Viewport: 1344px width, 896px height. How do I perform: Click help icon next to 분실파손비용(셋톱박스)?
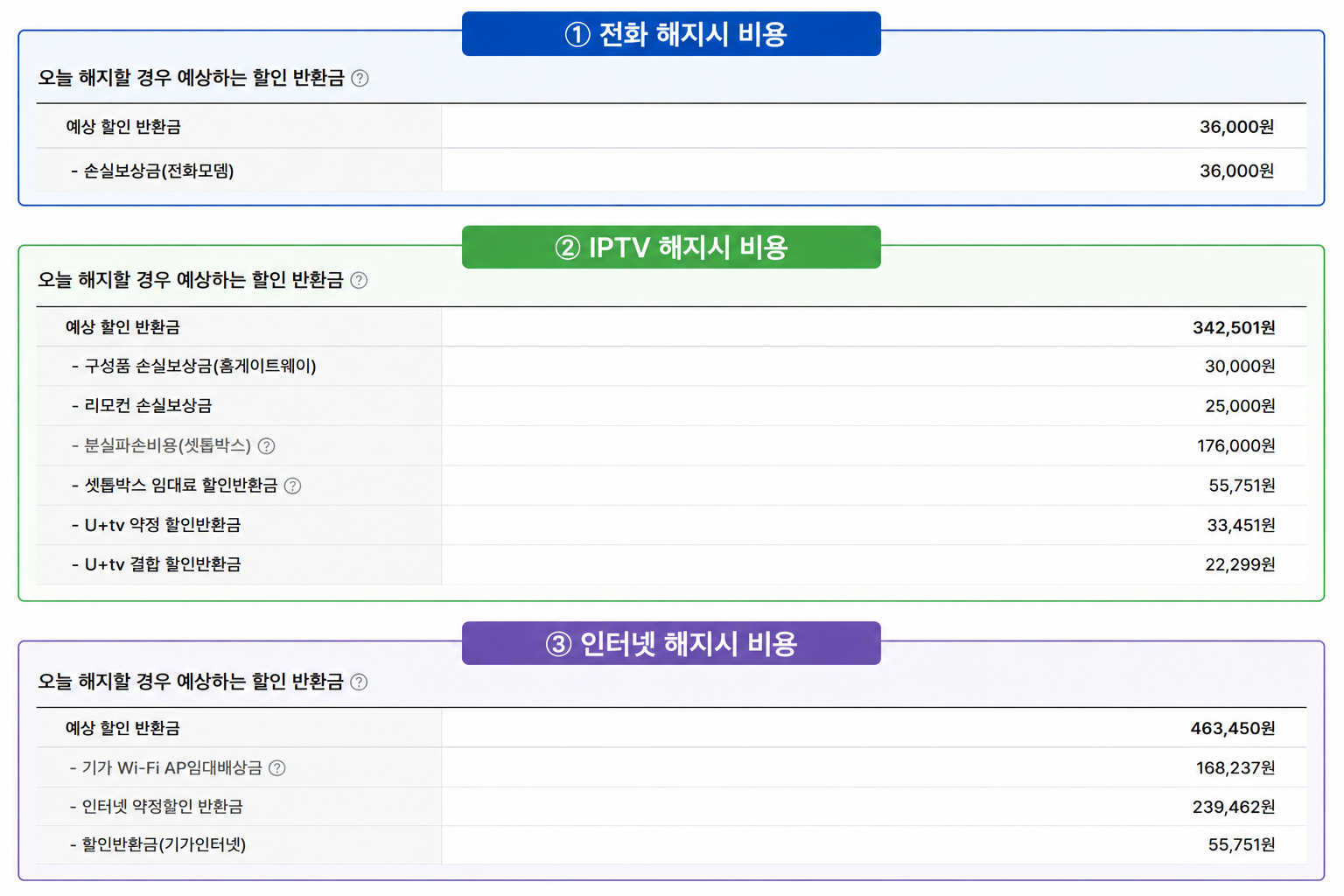tap(267, 446)
